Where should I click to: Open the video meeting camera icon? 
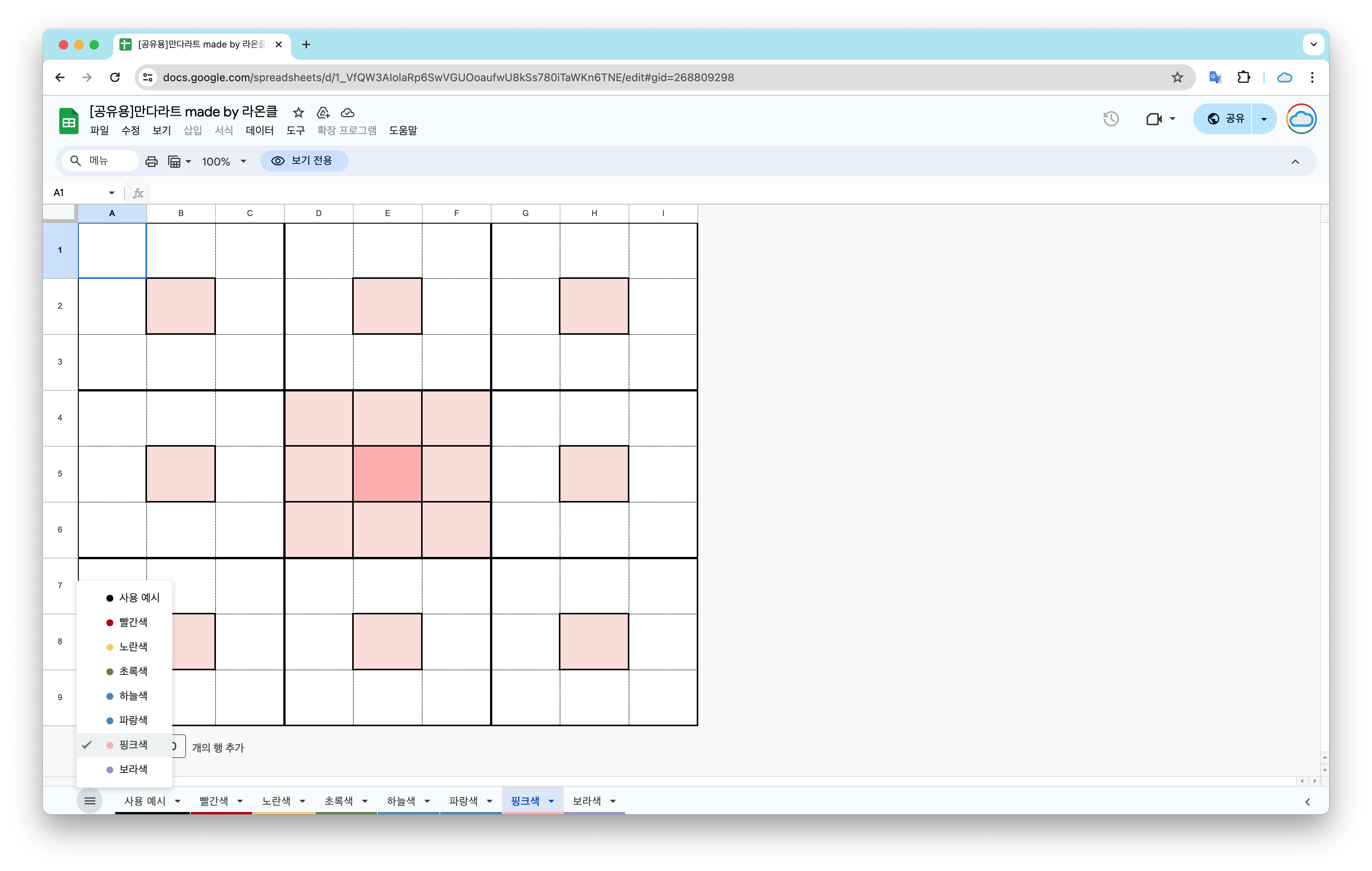(x=1154, y=119)
